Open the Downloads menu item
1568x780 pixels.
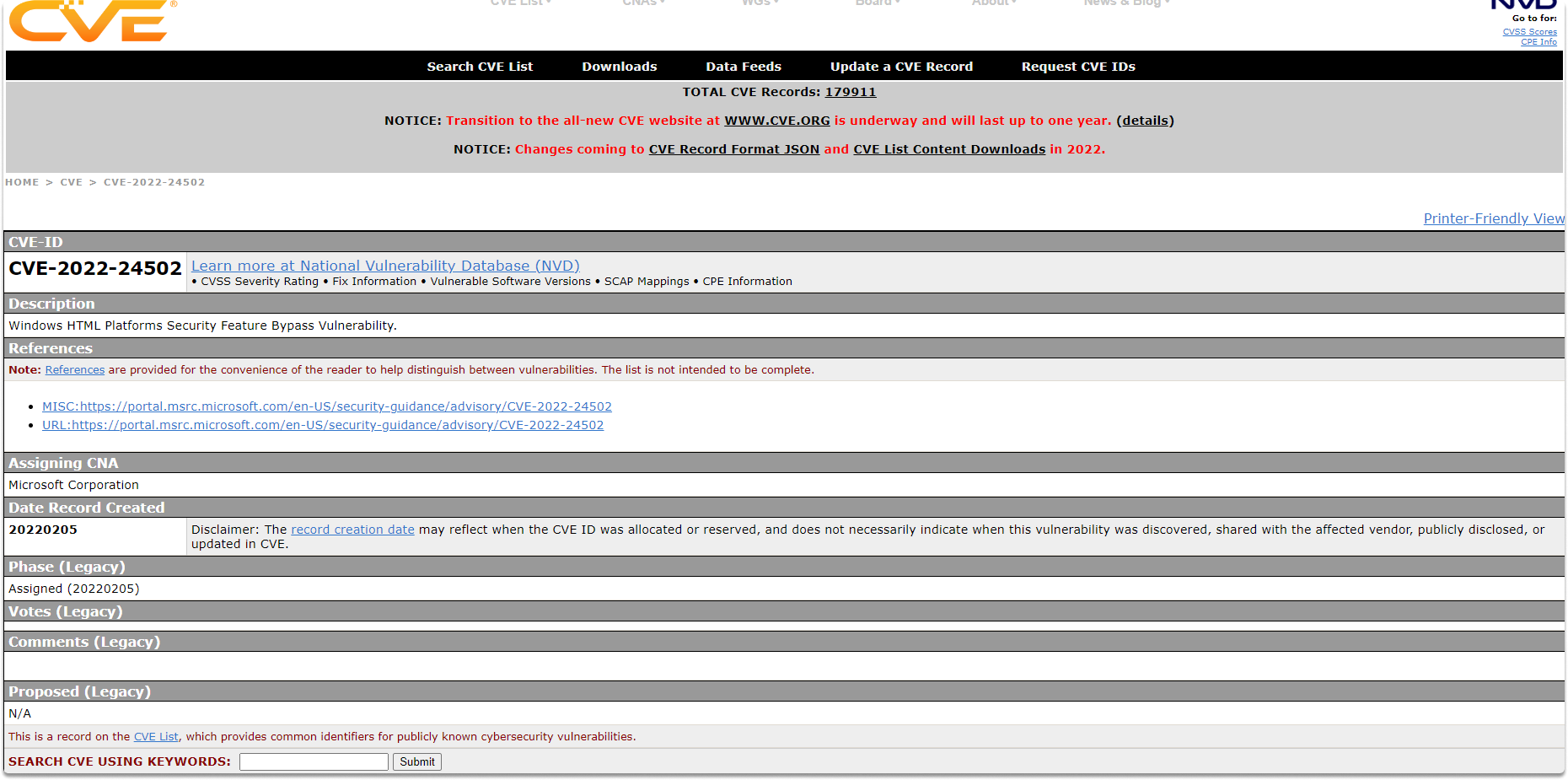[x=619, y=67]
